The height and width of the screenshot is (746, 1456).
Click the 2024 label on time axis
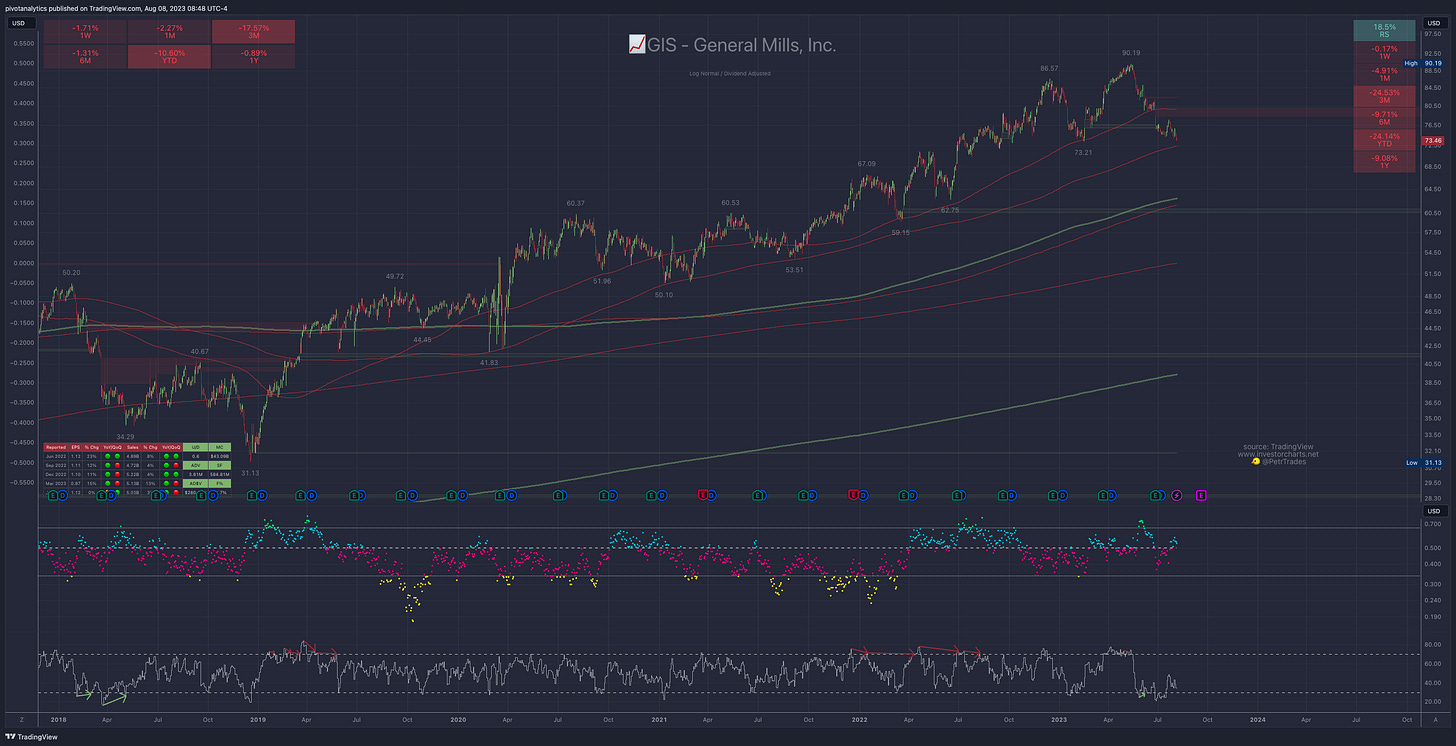(x=1257, y=720)
